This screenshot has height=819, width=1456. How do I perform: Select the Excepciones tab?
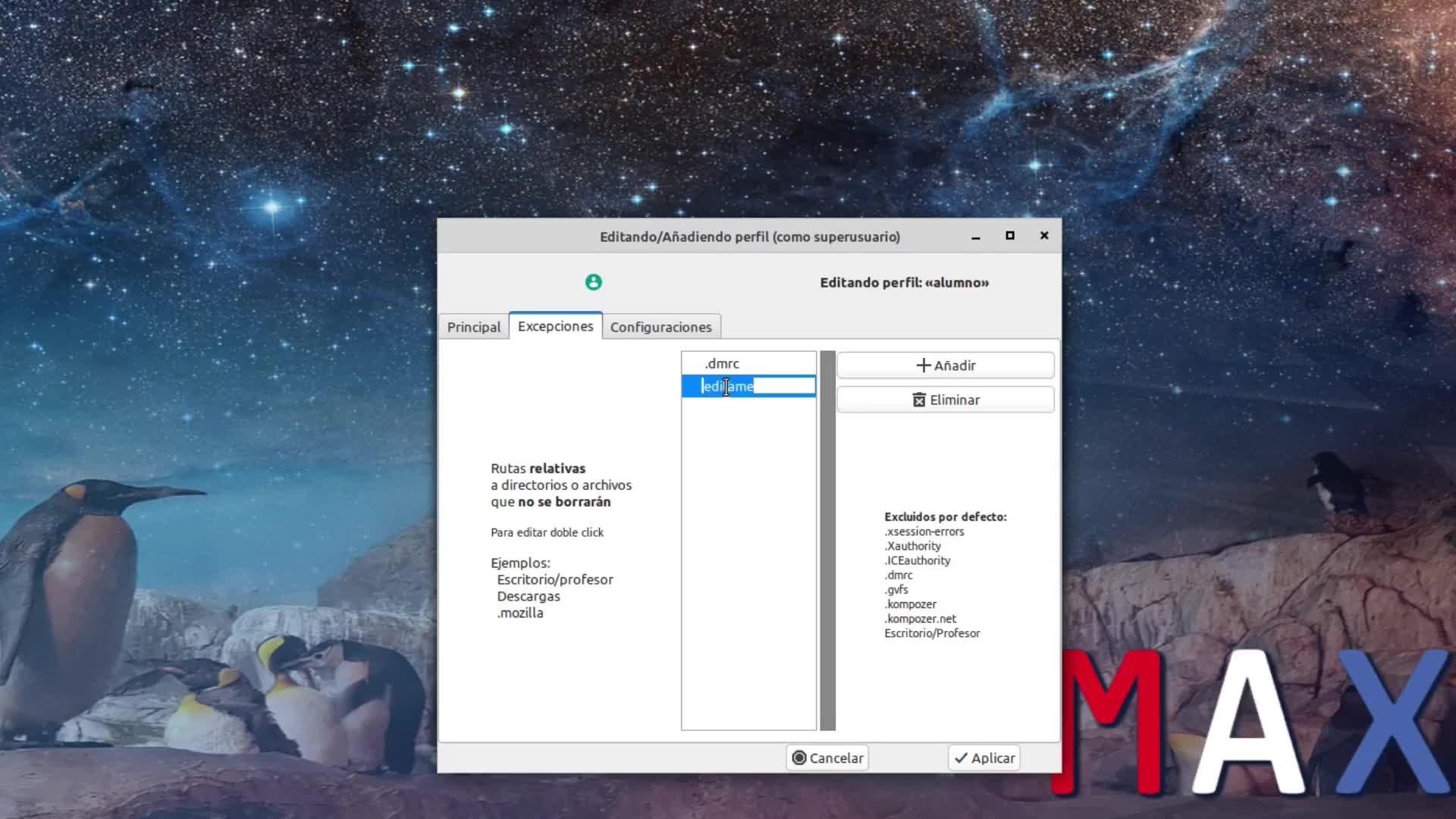pyautogui.click(x=555, y=326)
